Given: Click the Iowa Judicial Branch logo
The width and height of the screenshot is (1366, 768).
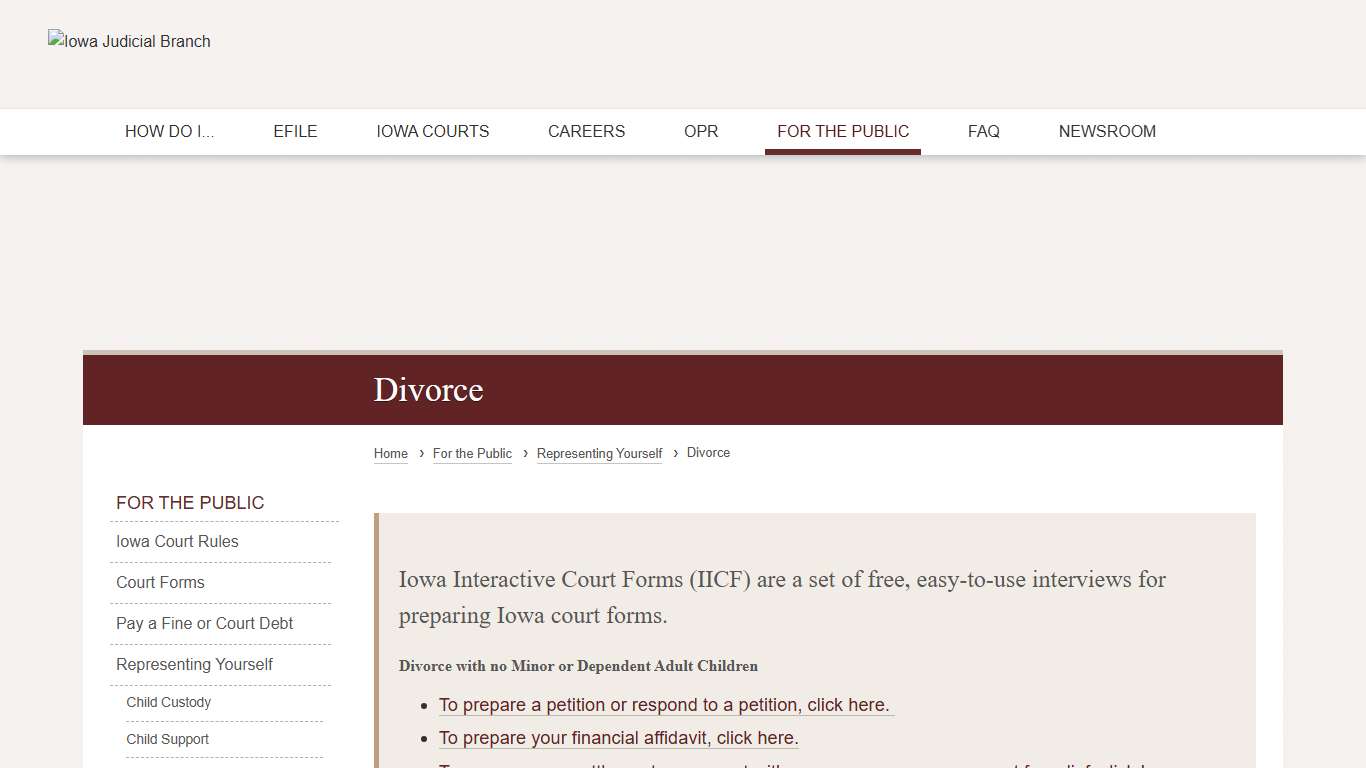Looking at the screenshot, I should [129, 41].
